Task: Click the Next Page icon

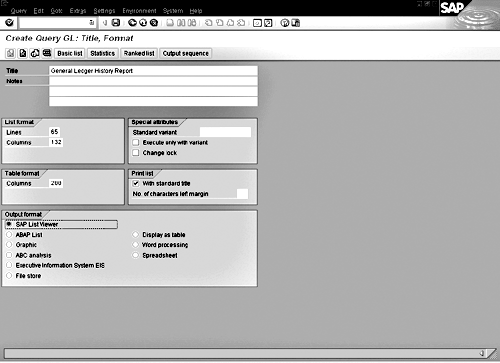Action: (230, 23)
